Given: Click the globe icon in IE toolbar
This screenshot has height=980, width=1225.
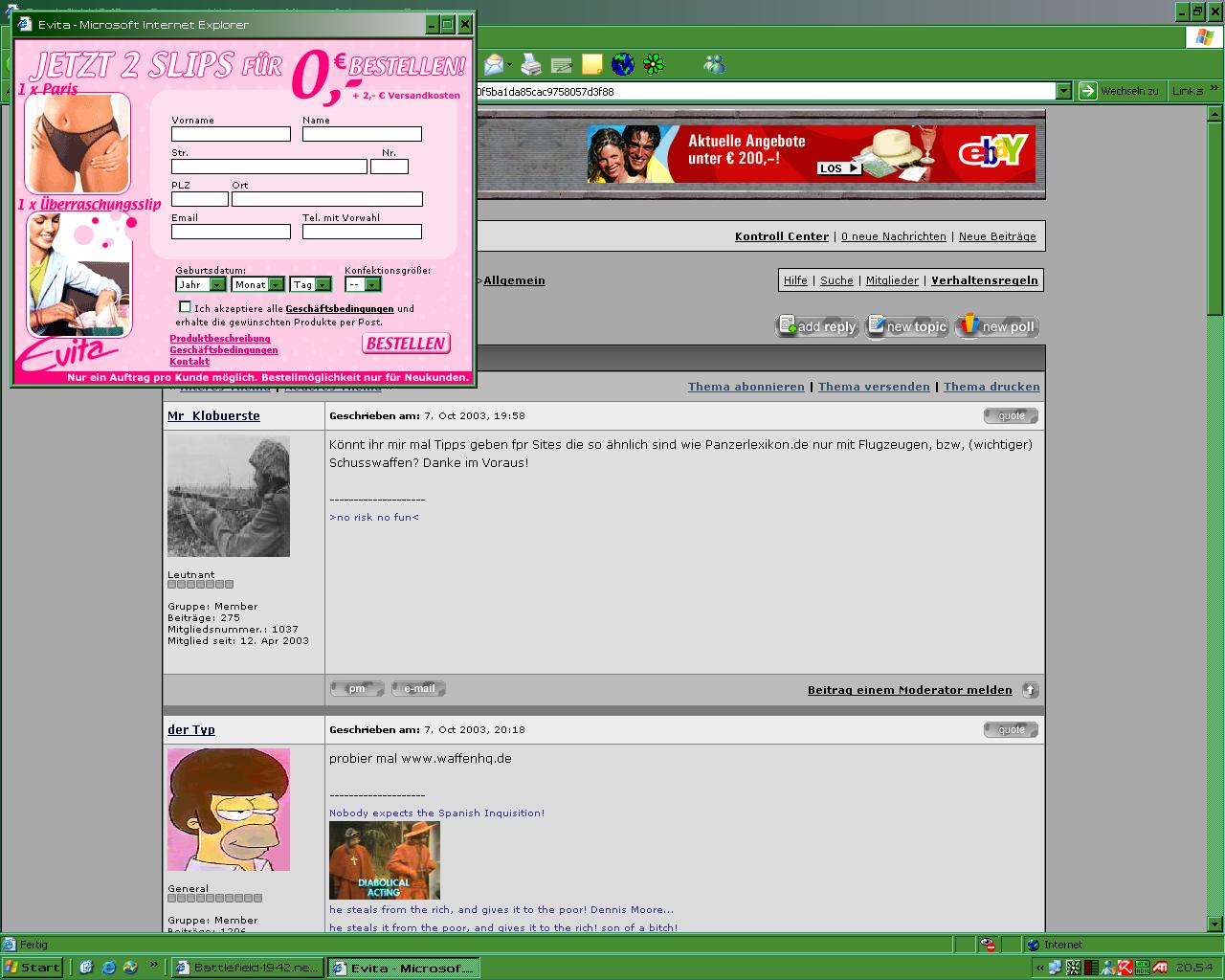Looking at the screenshot, I should 623,65.
